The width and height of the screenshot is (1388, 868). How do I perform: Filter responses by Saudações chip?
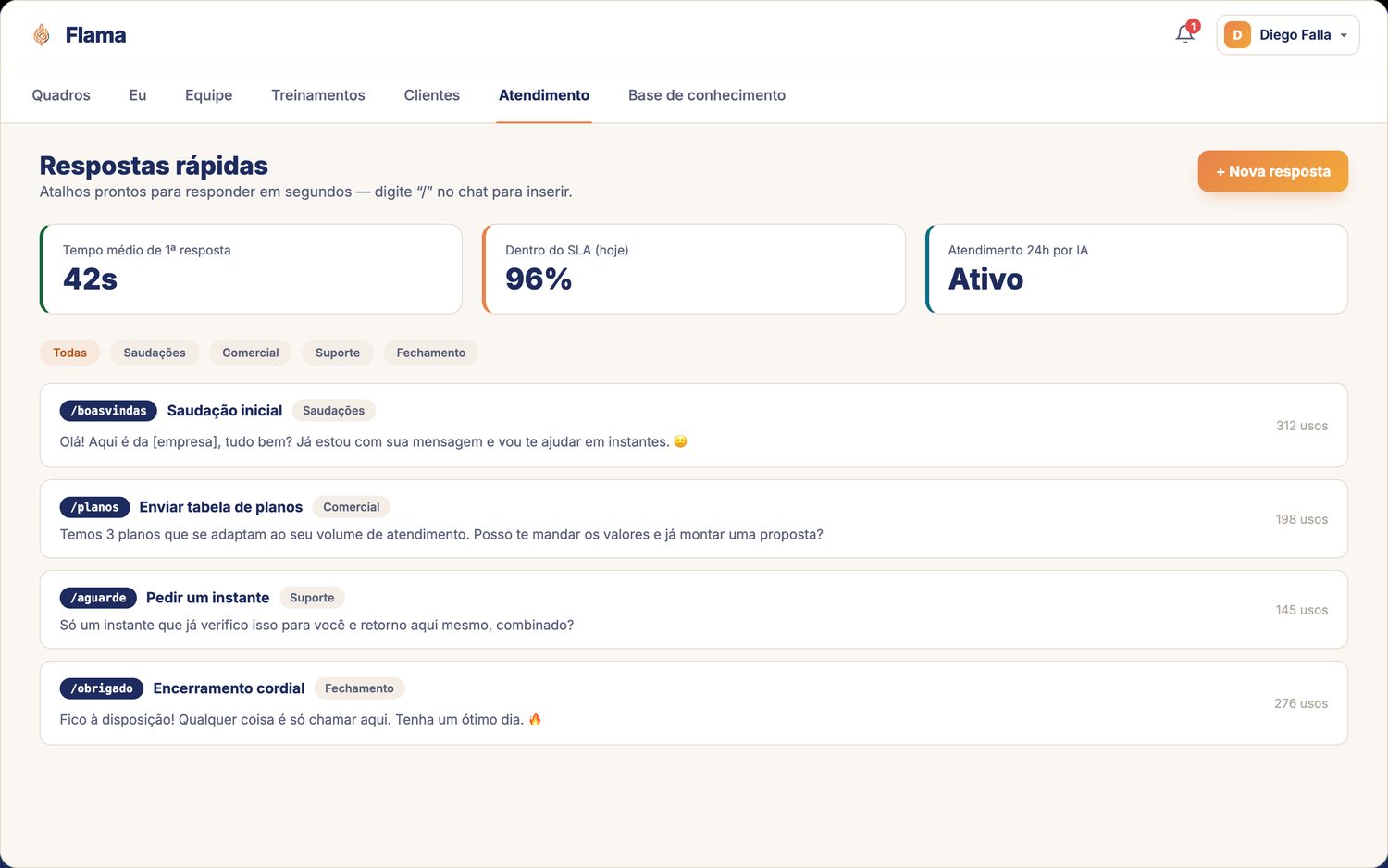155,353
